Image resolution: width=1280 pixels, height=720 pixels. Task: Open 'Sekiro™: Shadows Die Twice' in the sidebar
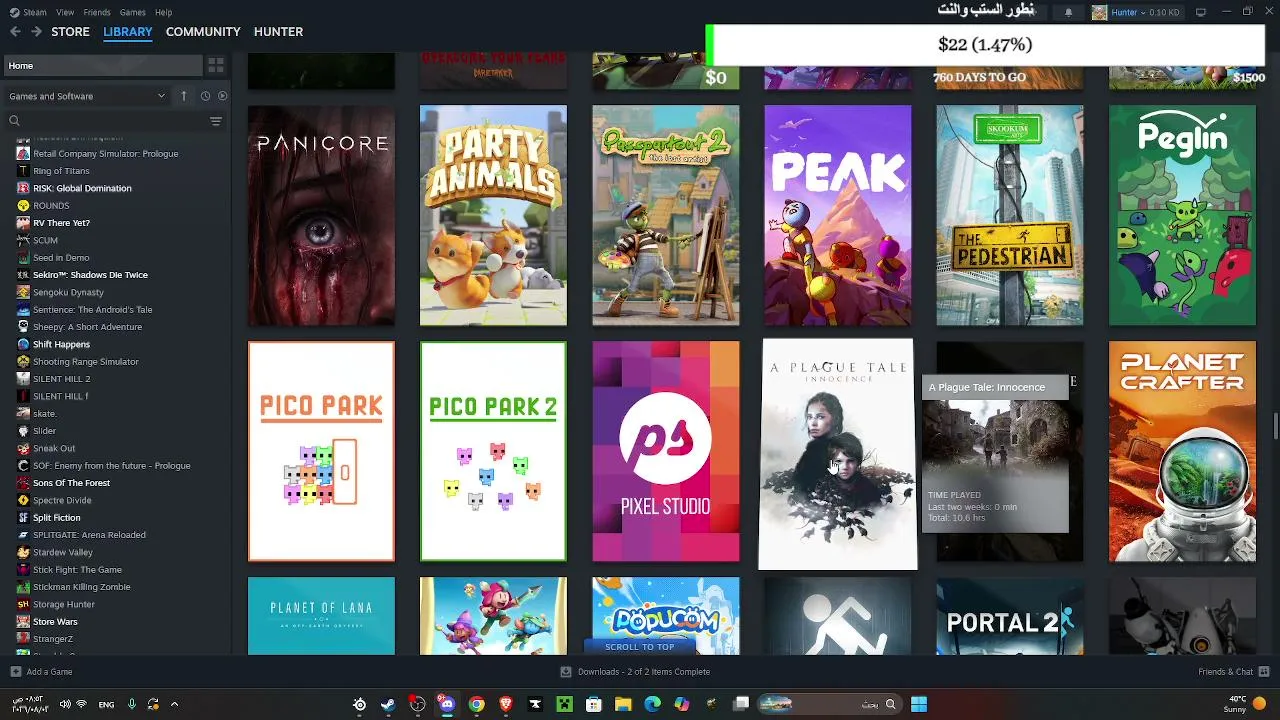pyautogui.click(x=90, y=275)
